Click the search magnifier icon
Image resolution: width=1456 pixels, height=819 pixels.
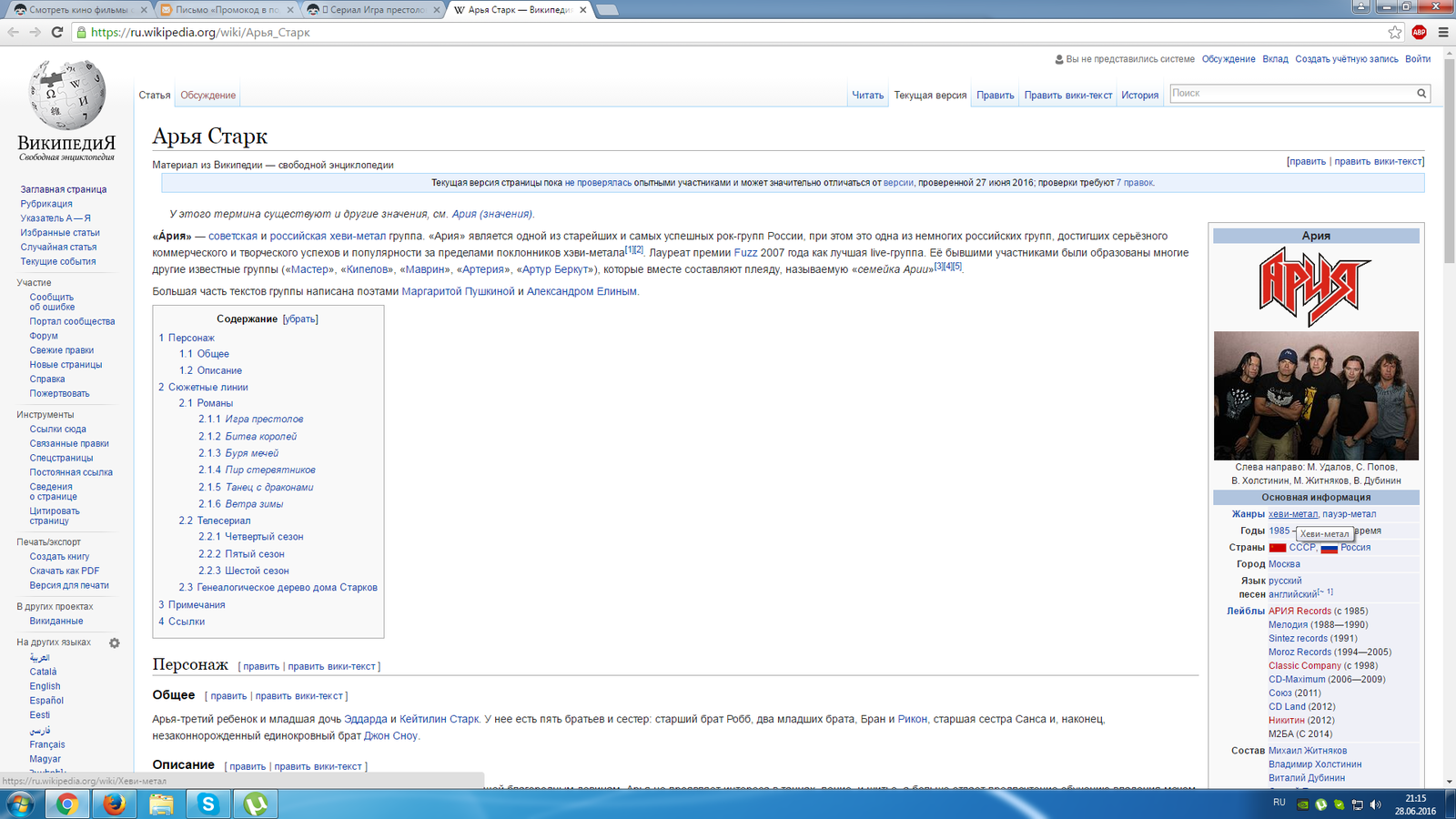[1421, 93]
